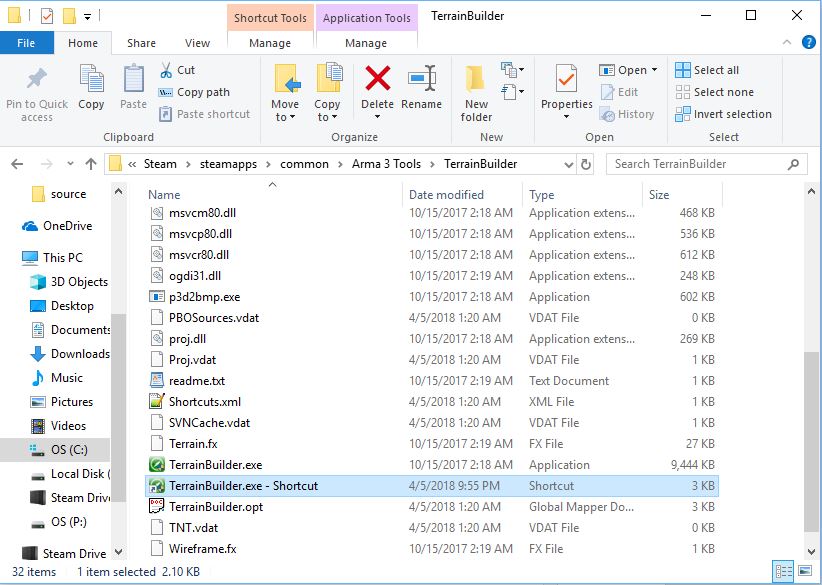Screen dimensions: 822x585
Task: Expand the Open dropdown arrow
Action: 654,70
